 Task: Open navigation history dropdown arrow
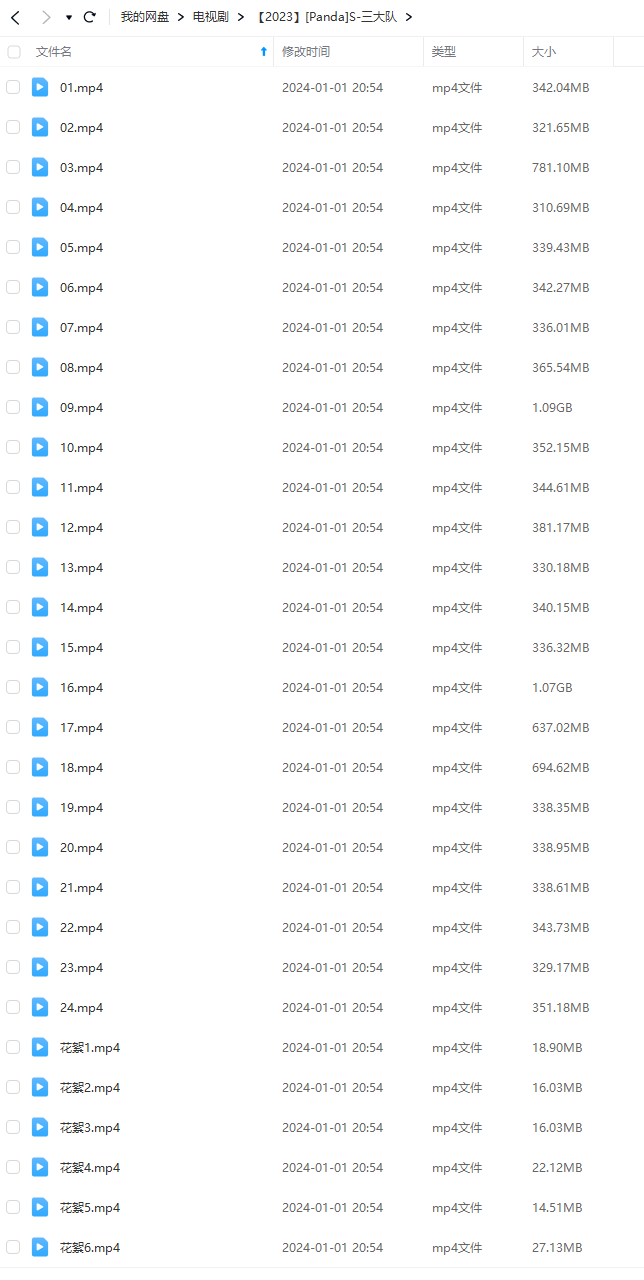69,18
